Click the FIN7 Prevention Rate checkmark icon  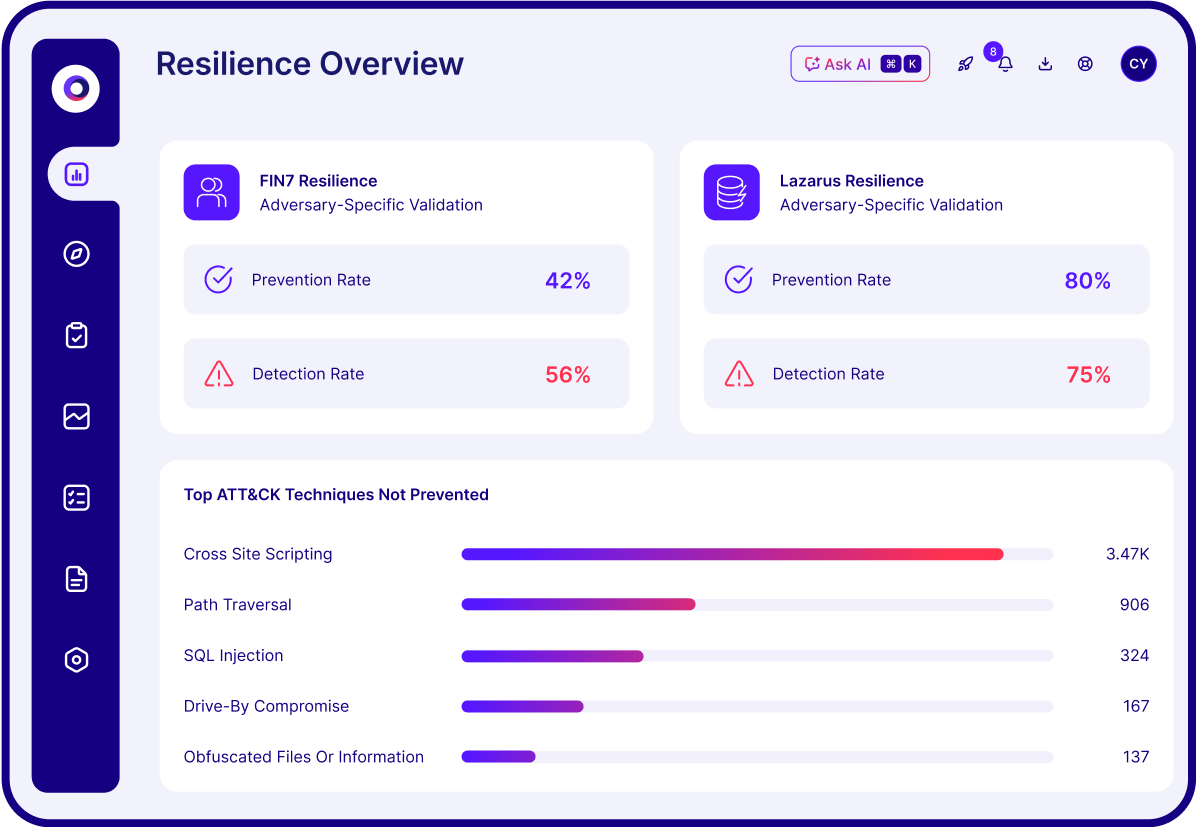tap(218, 279)
